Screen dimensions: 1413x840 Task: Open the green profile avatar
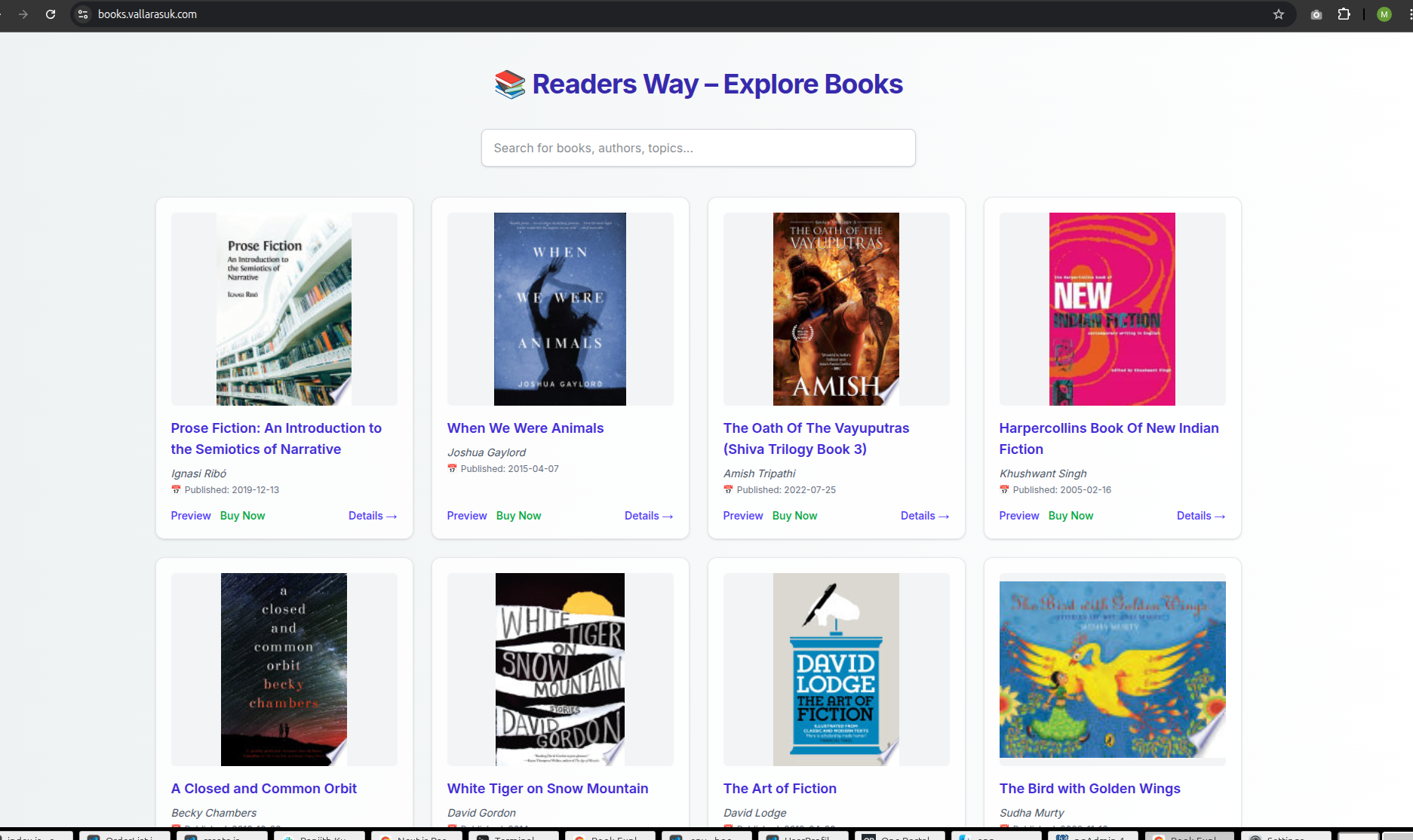(x=1384, y=14)
